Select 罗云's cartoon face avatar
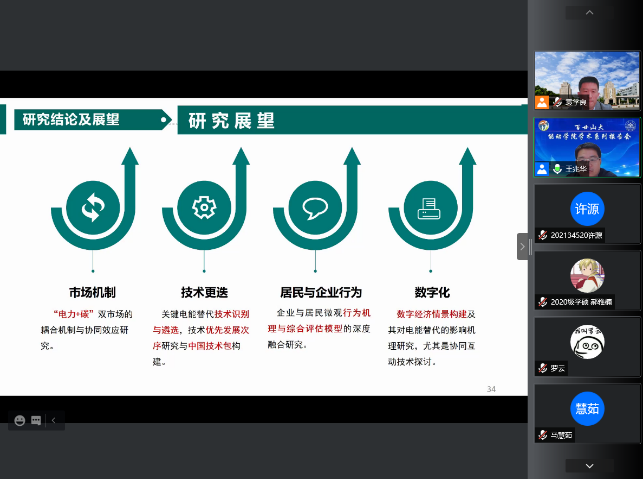Viewport: 643px width, 479px height. [x=586, y=341]
